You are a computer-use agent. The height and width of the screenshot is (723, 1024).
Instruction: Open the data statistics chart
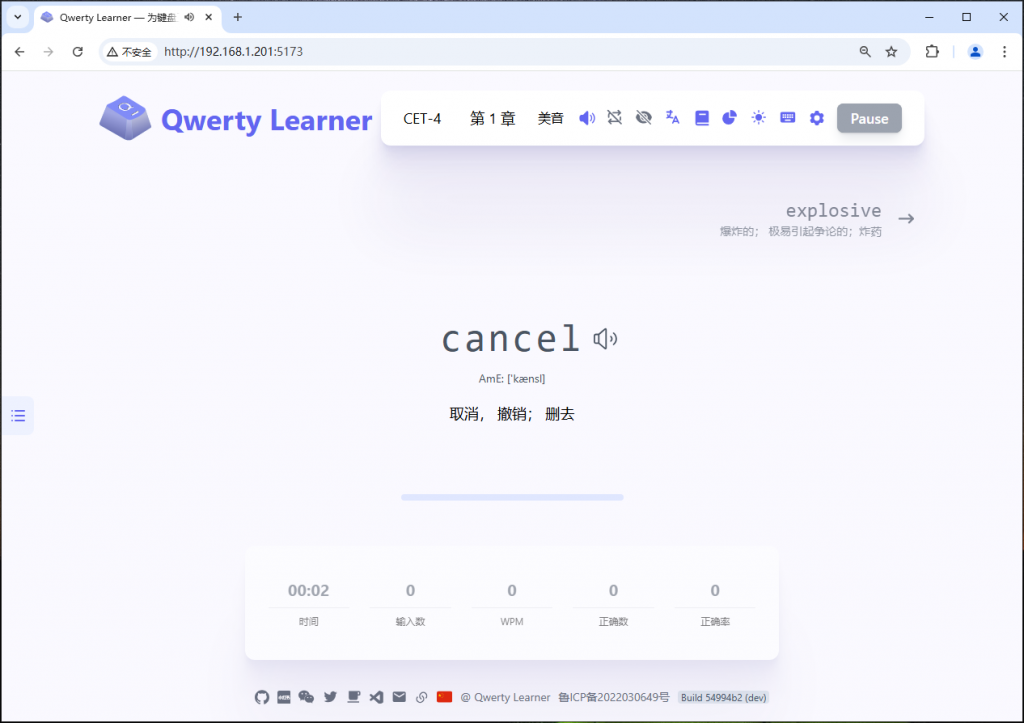coord(729,117)
